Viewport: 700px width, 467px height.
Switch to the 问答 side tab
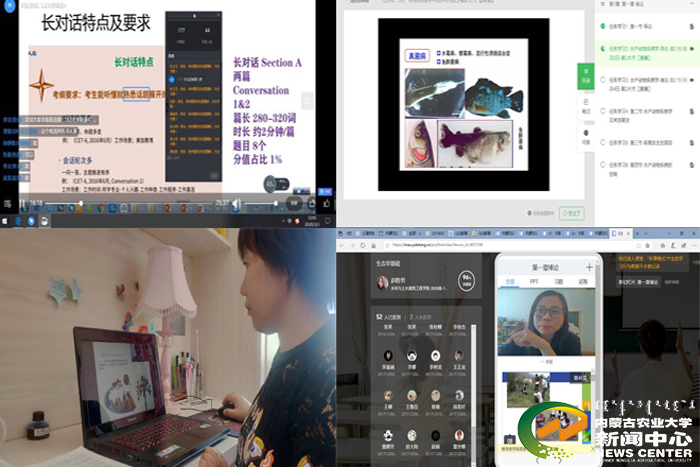[586, 137]
